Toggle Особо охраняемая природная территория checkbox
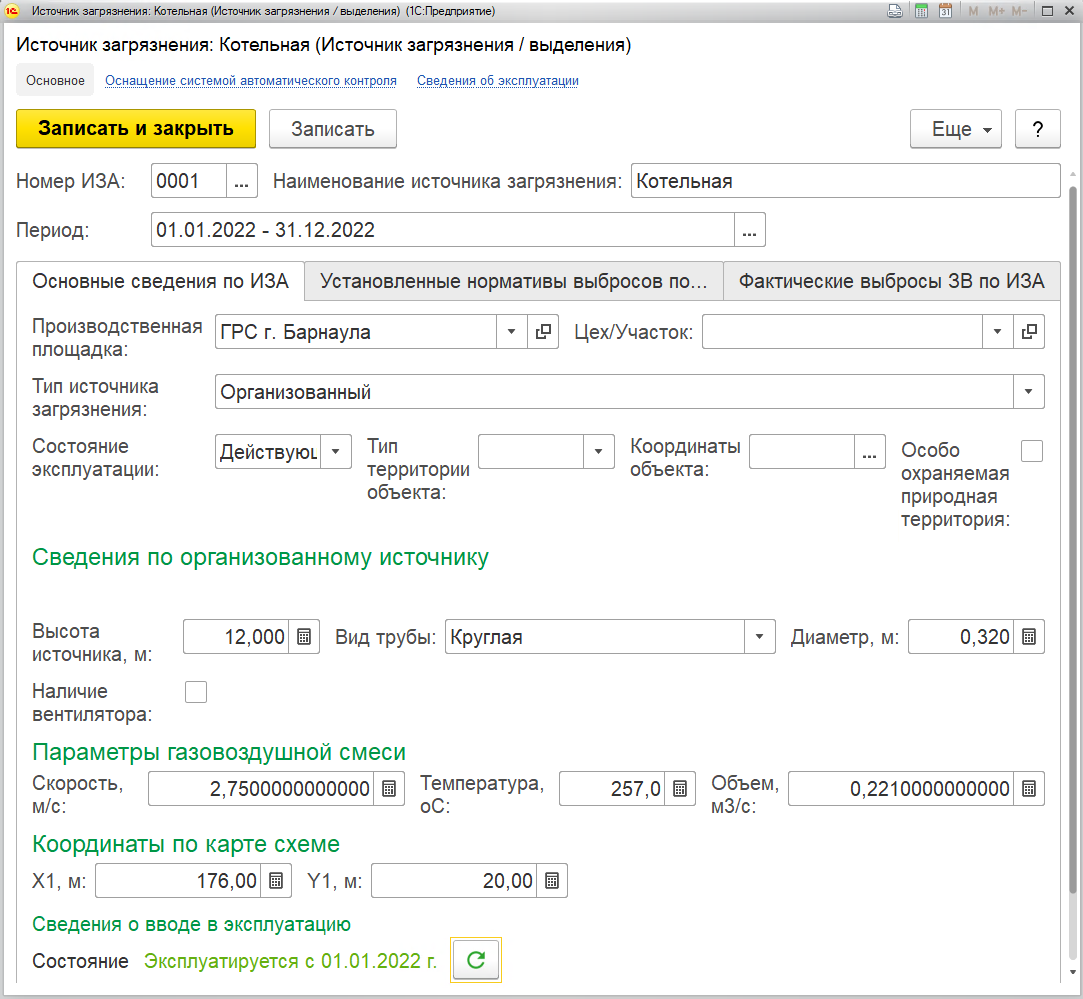This screenshot has height=999, width=1083. pos(1032,451)
